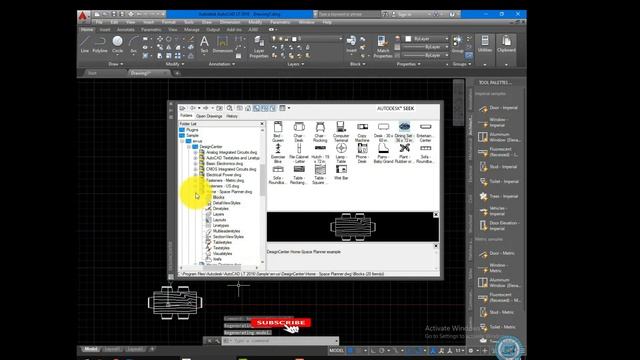Viewport: 640px width, 360px height.
Task: Click DesignCenter Search toolbar icon
Action: (x=230, y=108)
